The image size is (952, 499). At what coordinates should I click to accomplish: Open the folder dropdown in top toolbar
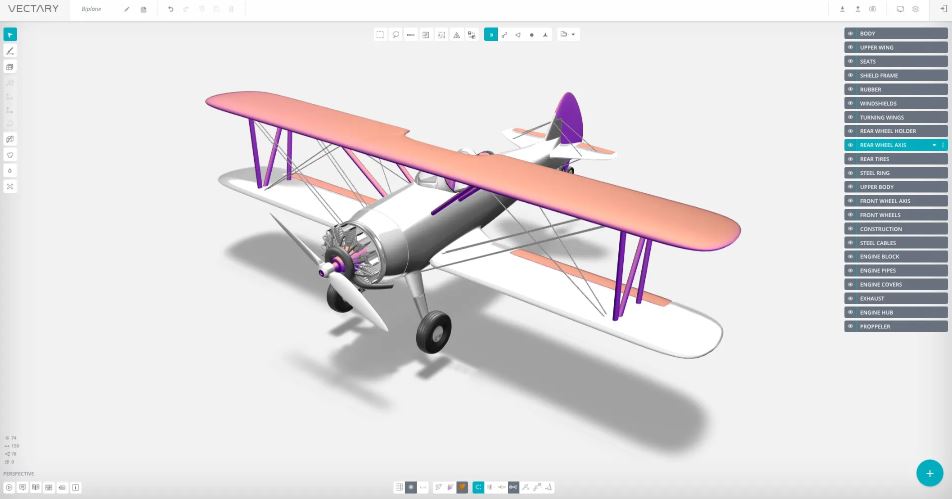[568, 35]
